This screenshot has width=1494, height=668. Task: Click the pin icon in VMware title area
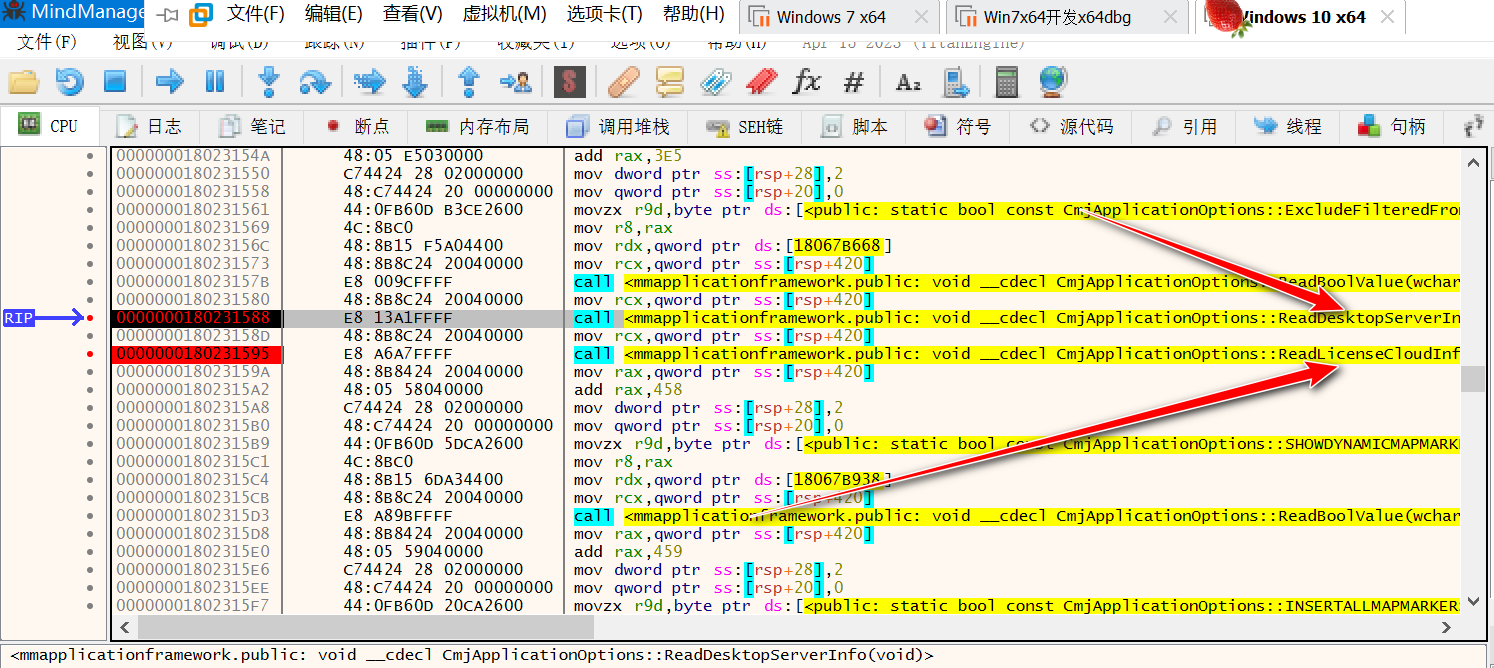(168, 15)
